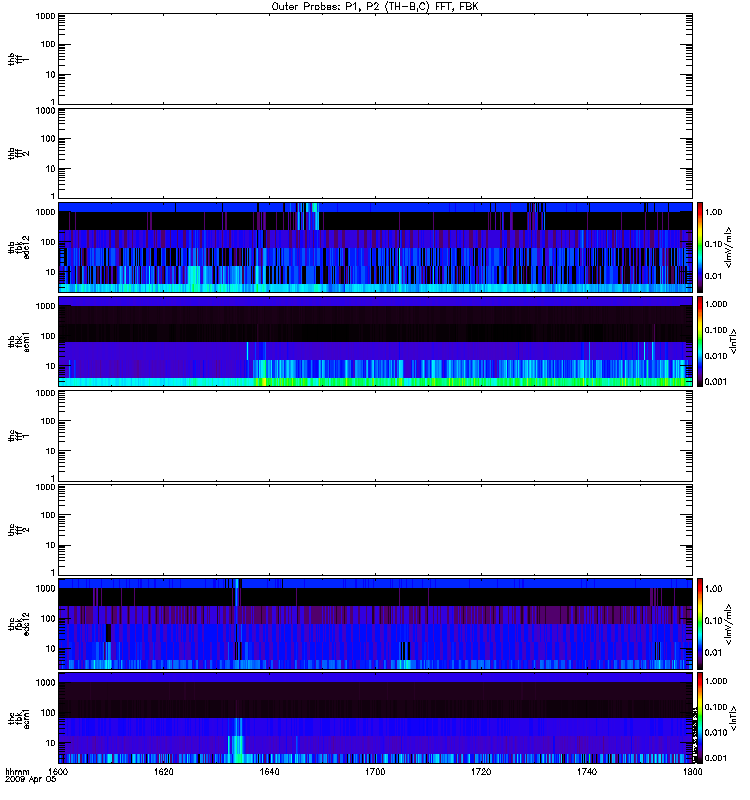This screenshot has height=800, width=750.
Task: Click the "100" y-tick of thb fff 1 panel
Action: click(x=48, y=44)
